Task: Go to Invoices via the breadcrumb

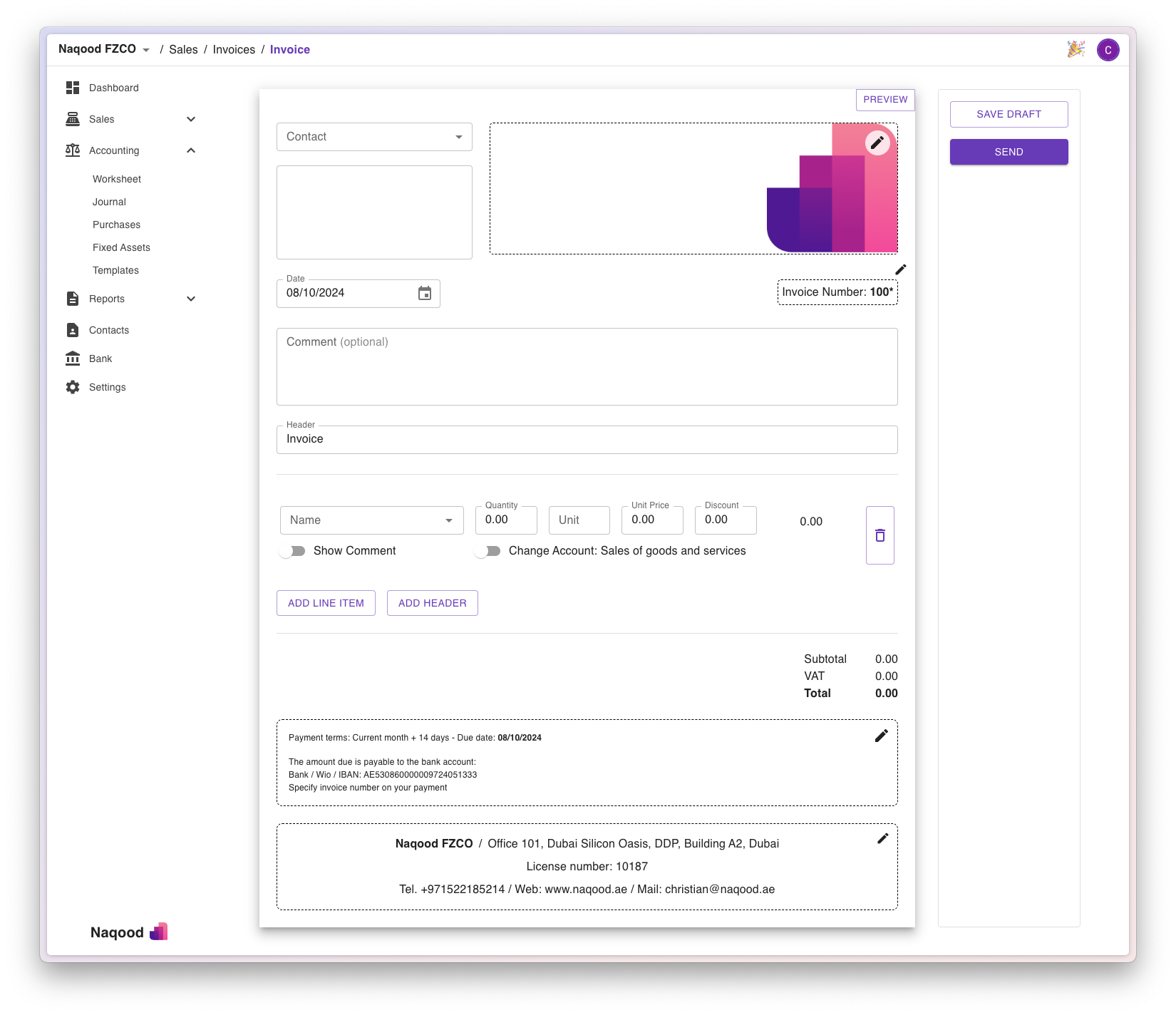Action: pyautogui.click(x=234, y=49)
